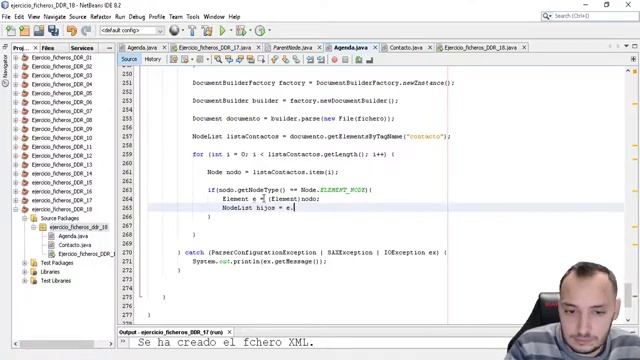The height and width of the screenshot is (360, 640).
Task: Expand Ejercicio_ficheros_DDR_01 project node
Action: coord(16,58)
